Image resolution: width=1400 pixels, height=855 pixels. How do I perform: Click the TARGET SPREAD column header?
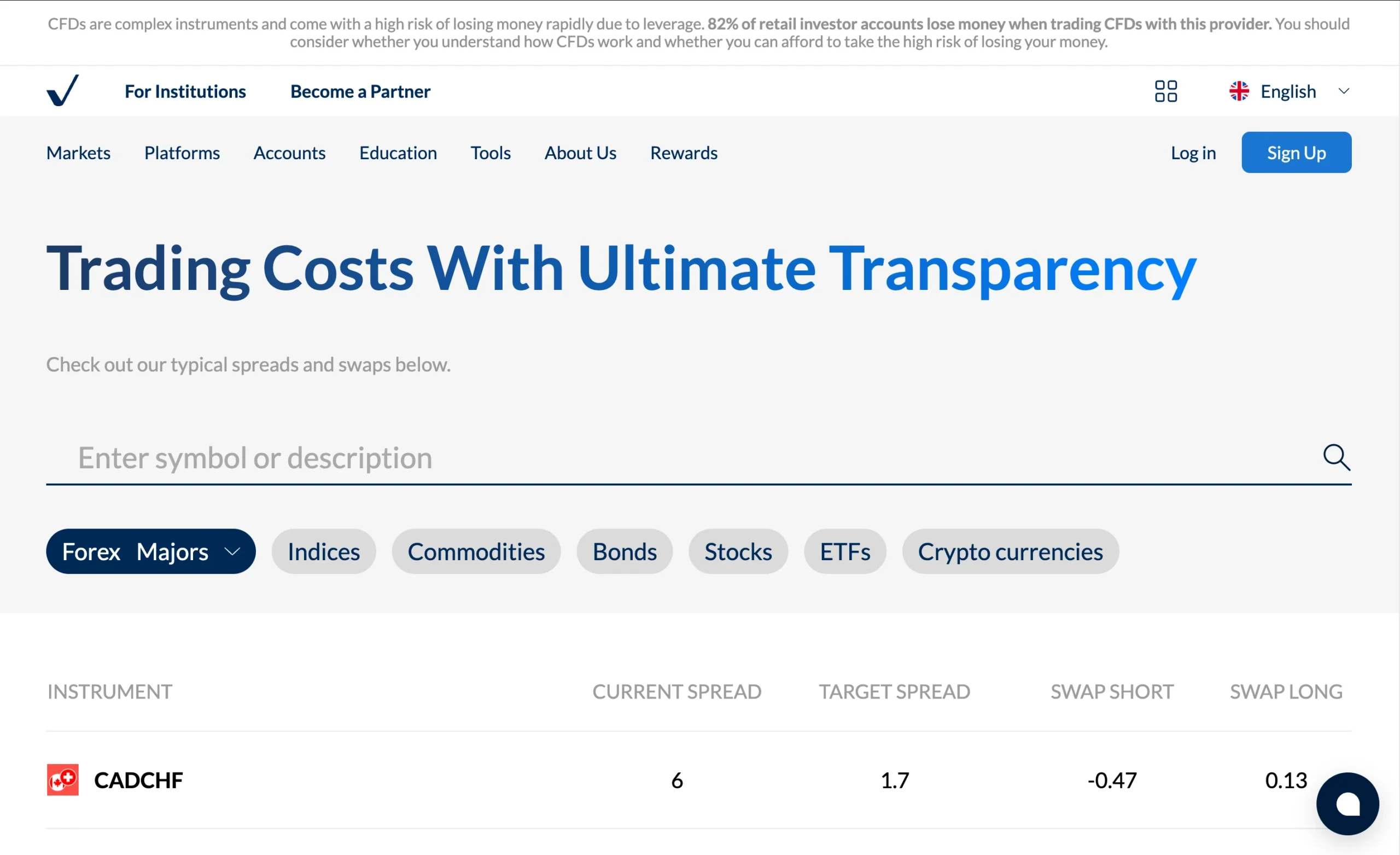coord(894,691)
